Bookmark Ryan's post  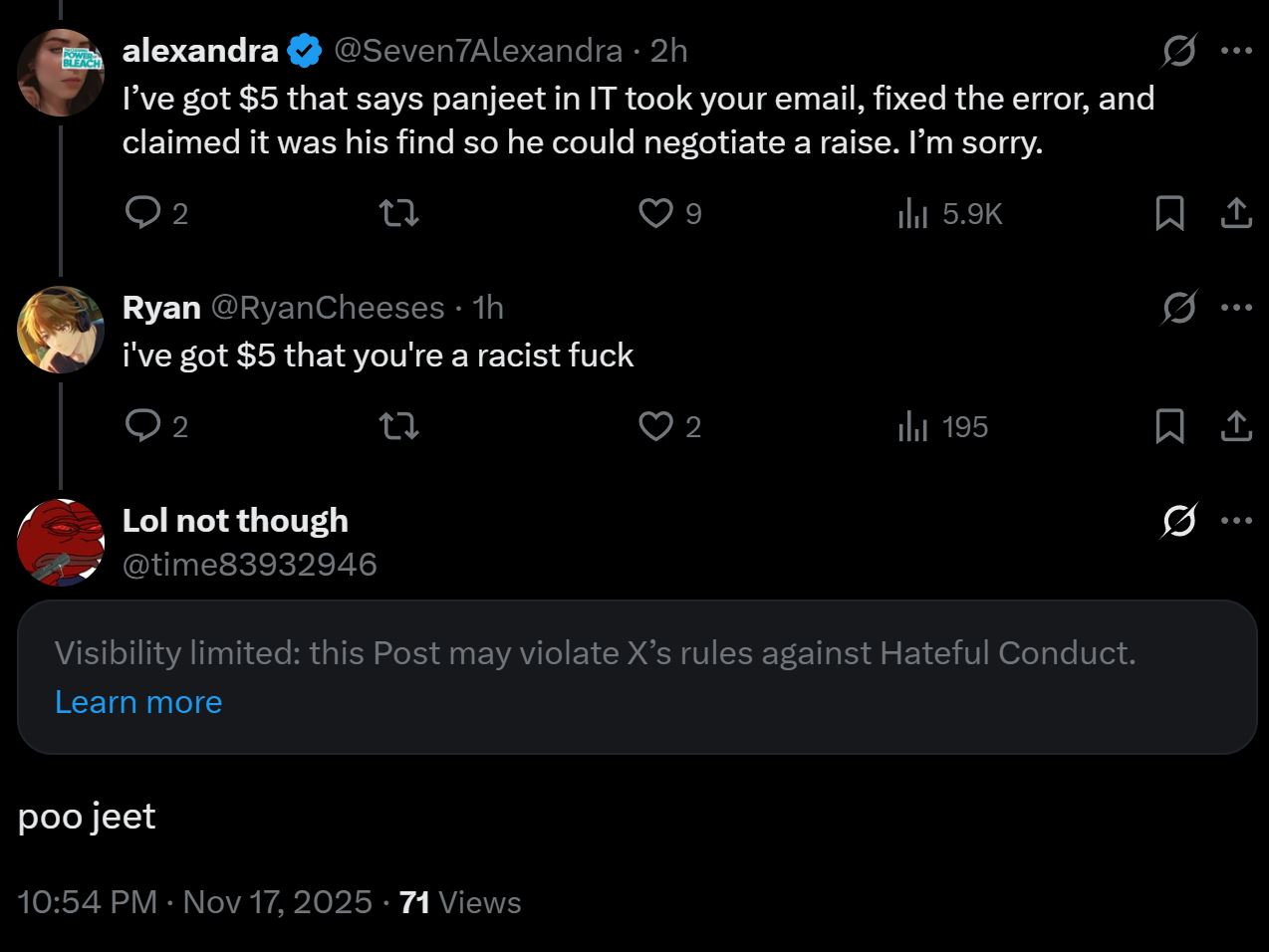point(1169,426)
